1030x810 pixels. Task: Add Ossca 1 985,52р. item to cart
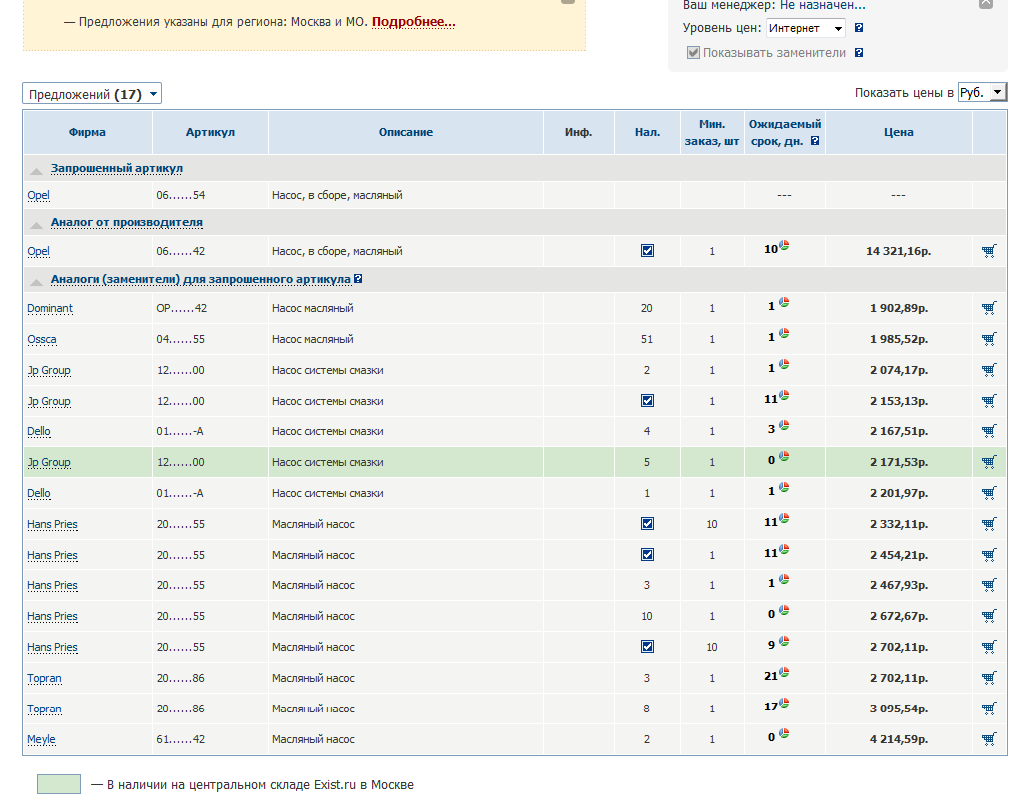(x=989, y=339)
